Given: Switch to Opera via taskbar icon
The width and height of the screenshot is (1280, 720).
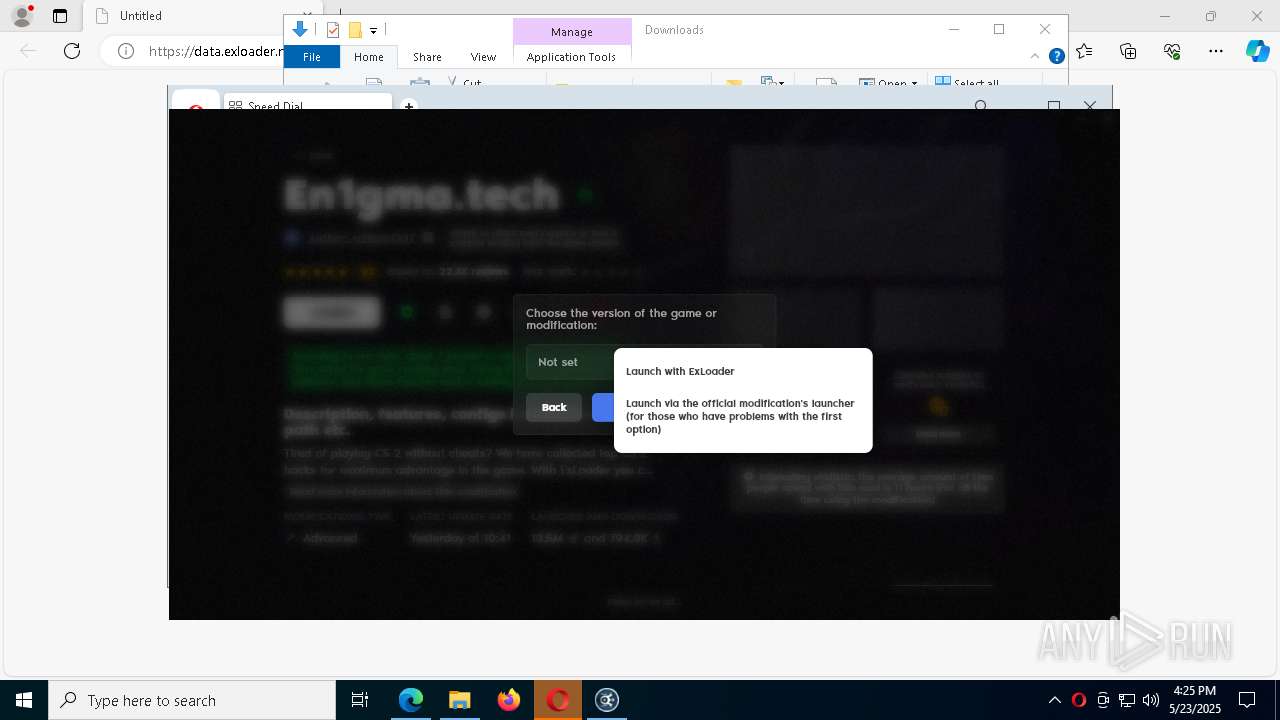Looking at the screenshot, I should (x=557, y=700).
